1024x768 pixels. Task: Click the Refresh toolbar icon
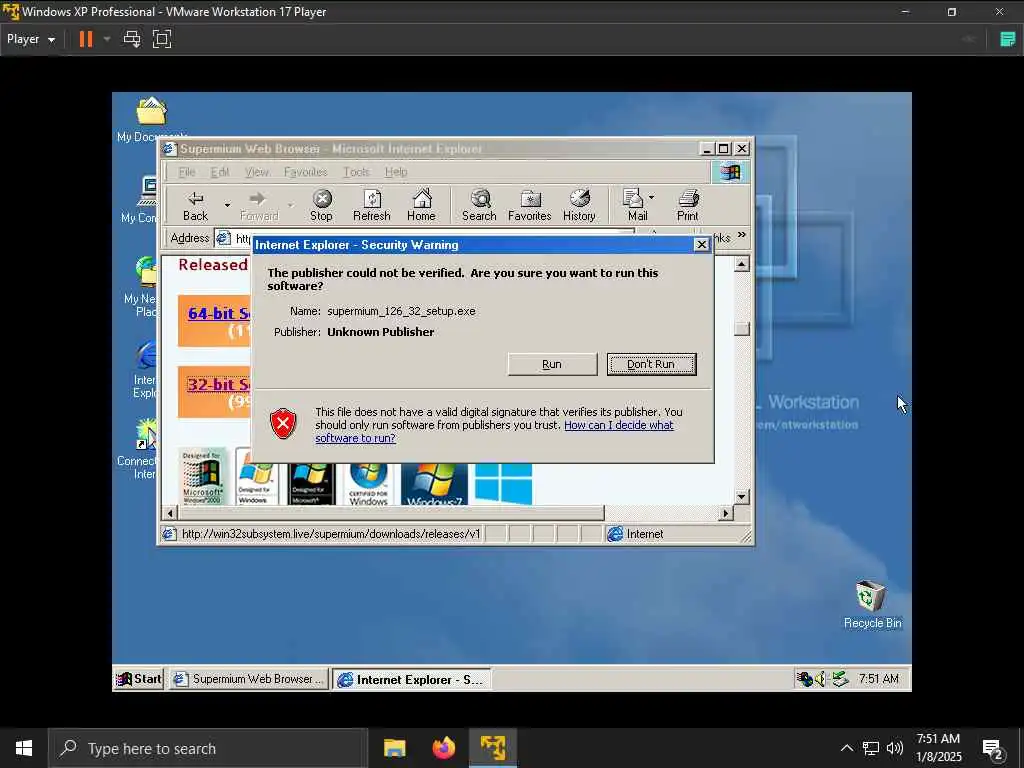click(372, 205)
